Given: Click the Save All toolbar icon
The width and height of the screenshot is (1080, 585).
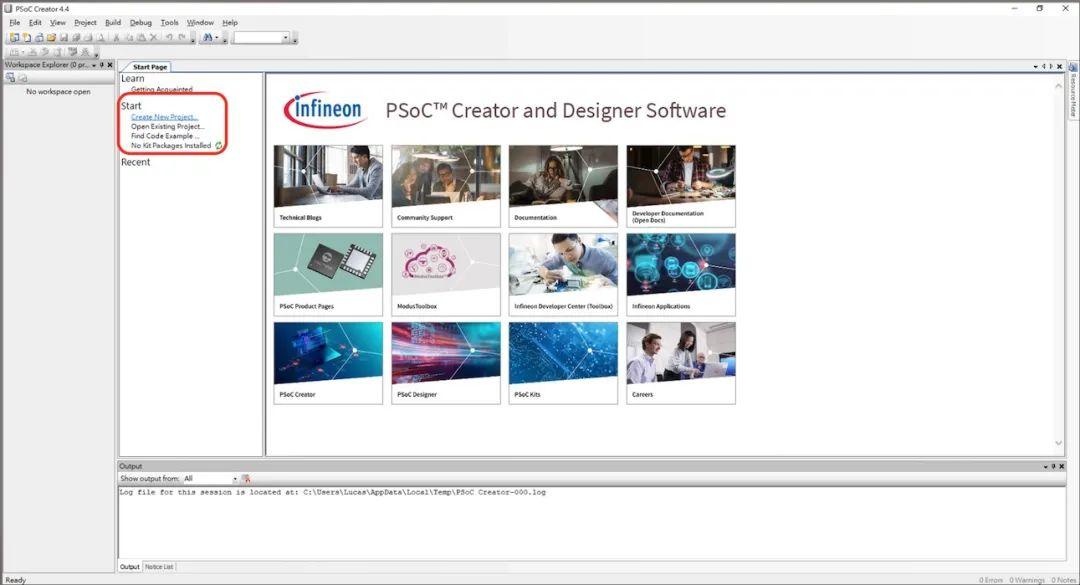Looking at the screenshot, I should coord(75,37).
